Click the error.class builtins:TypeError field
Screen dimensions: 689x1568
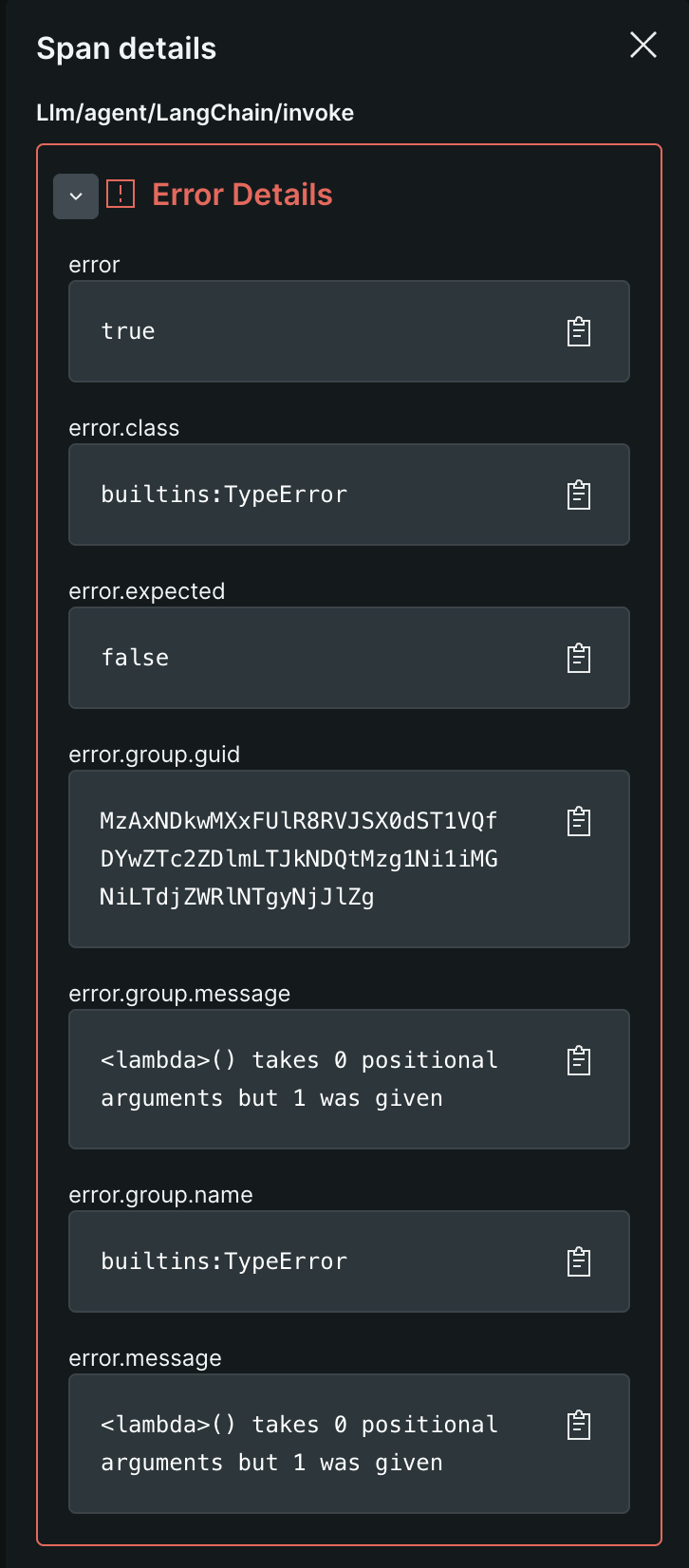coord(225,495)
